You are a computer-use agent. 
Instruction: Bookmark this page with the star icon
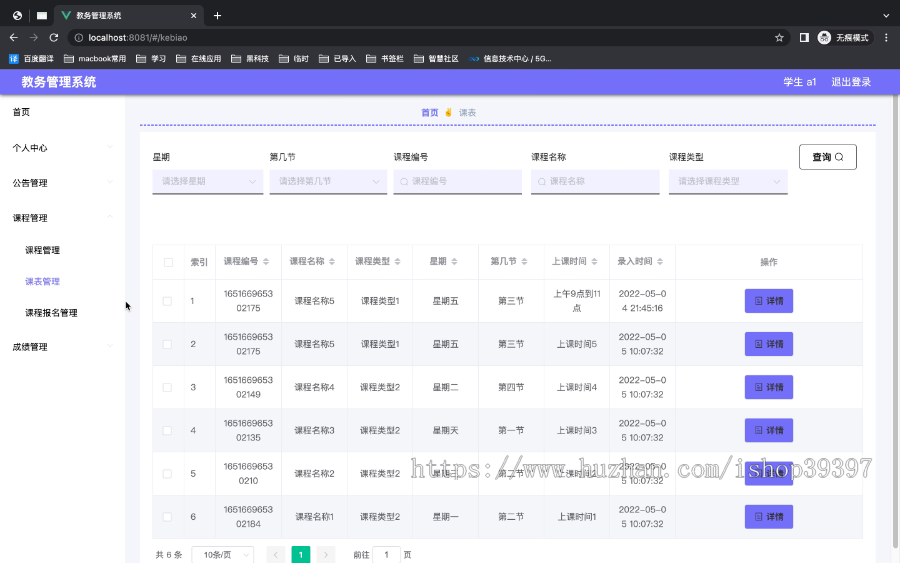(779, 37)
